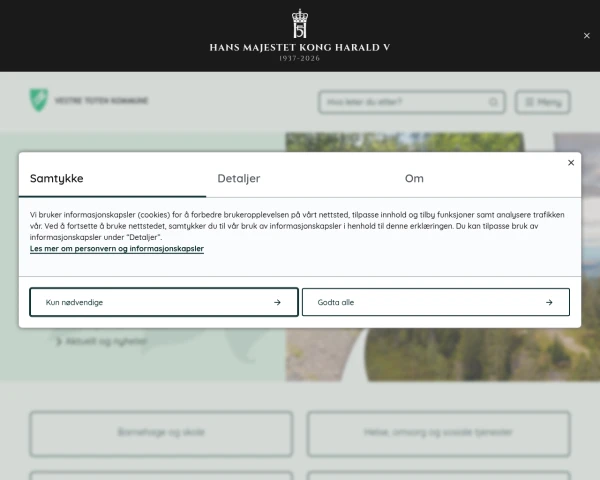
Task: Focus the blurred site search field
Action: tap(412, 102)
